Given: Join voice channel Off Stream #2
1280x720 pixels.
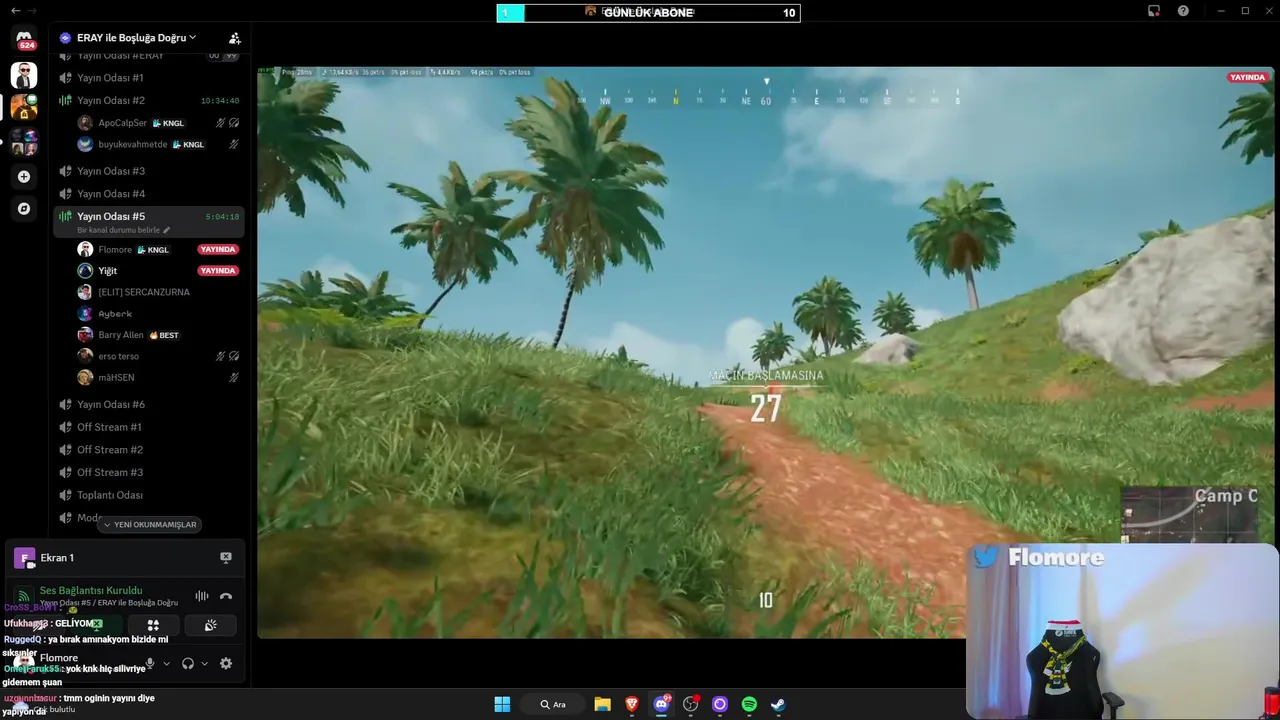Looking at the screenshot, I should (148, 450).
